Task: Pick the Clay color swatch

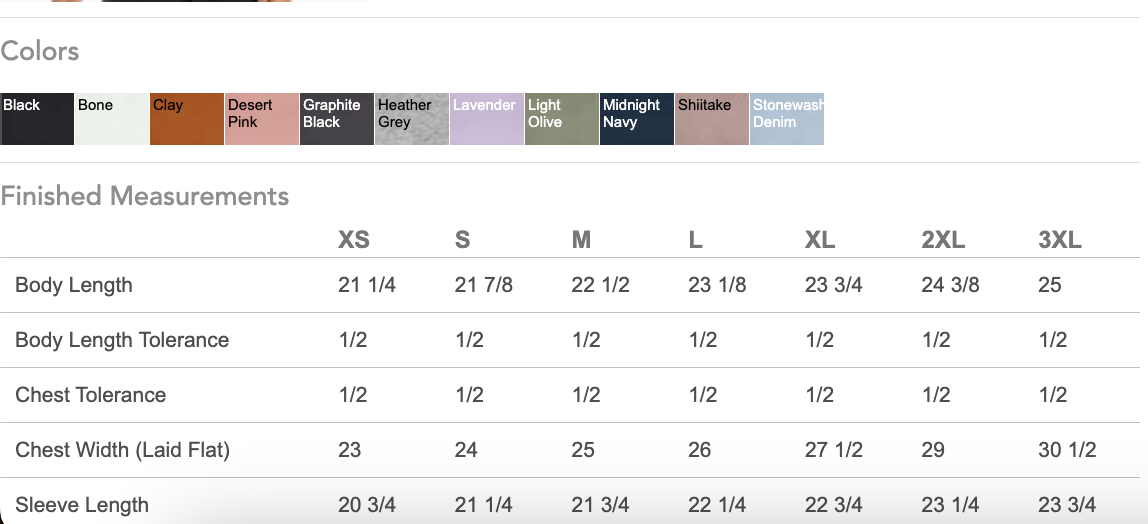Action: tap(187, 119)
